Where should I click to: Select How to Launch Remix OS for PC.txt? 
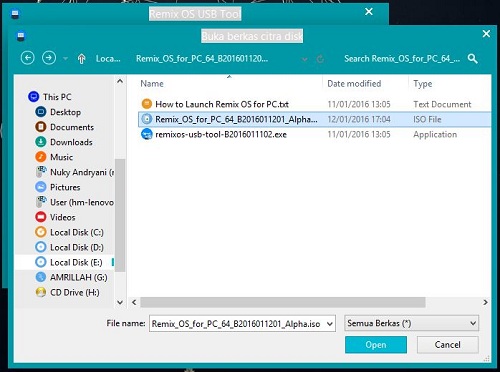[x=315, y=104]
